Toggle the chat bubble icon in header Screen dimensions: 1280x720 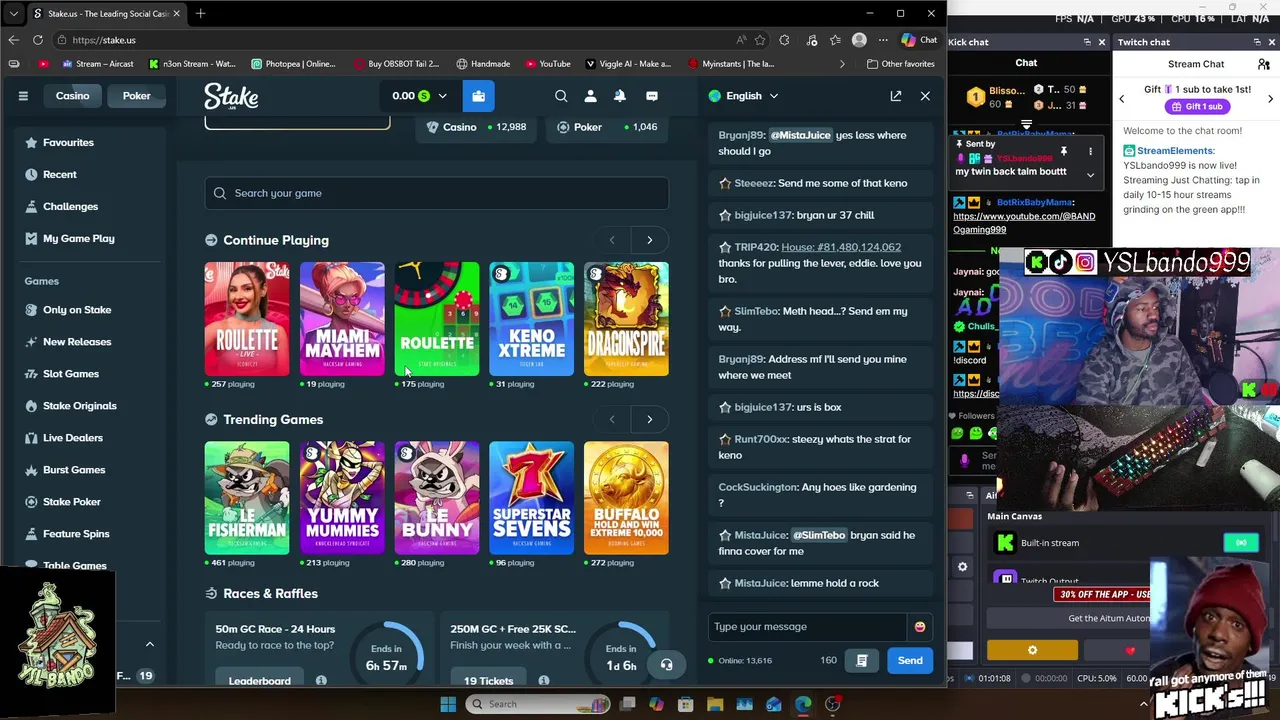click(652, 96)
